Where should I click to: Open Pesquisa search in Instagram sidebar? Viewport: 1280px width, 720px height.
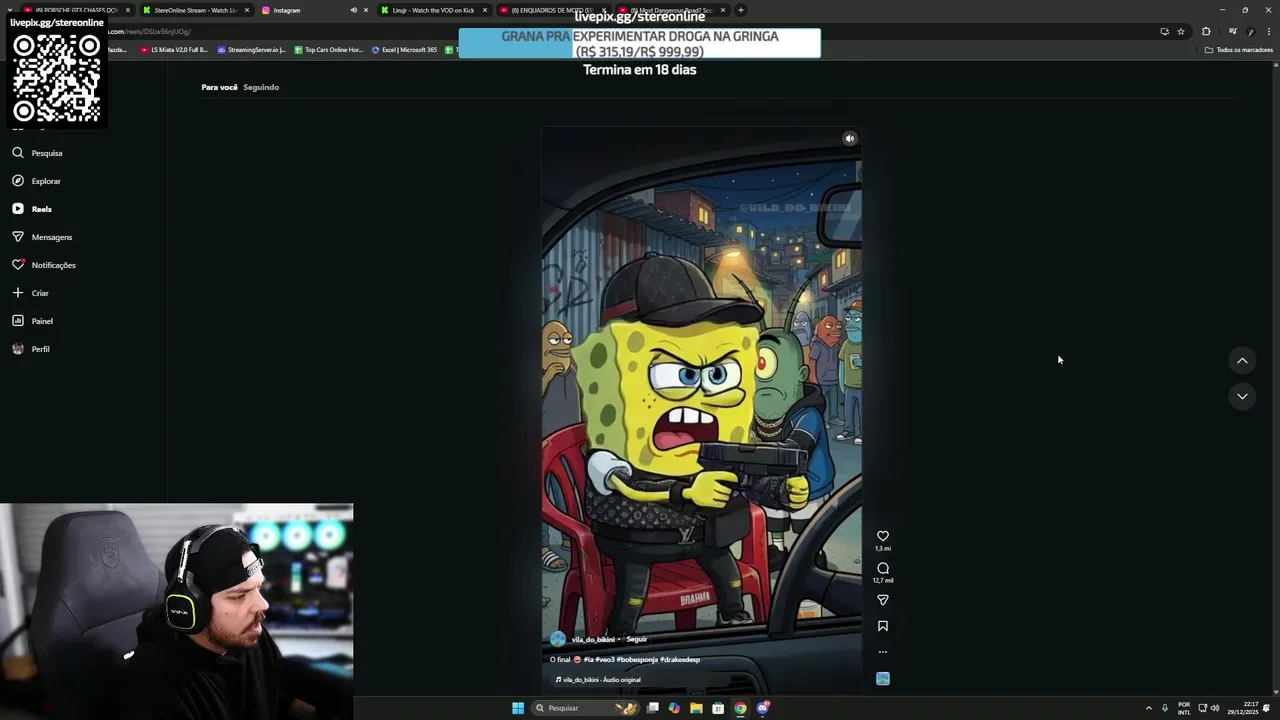pos(37,153)
